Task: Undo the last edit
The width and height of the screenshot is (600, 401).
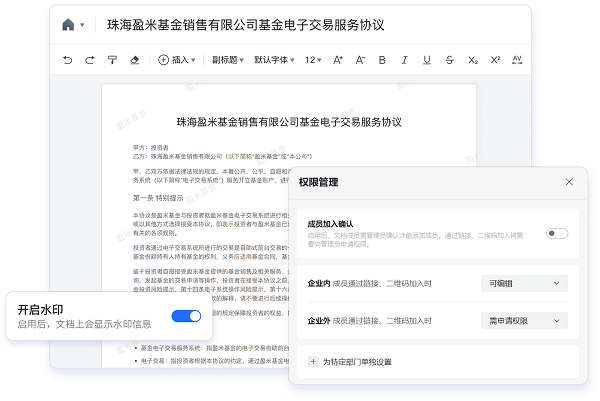Action: 67,60
